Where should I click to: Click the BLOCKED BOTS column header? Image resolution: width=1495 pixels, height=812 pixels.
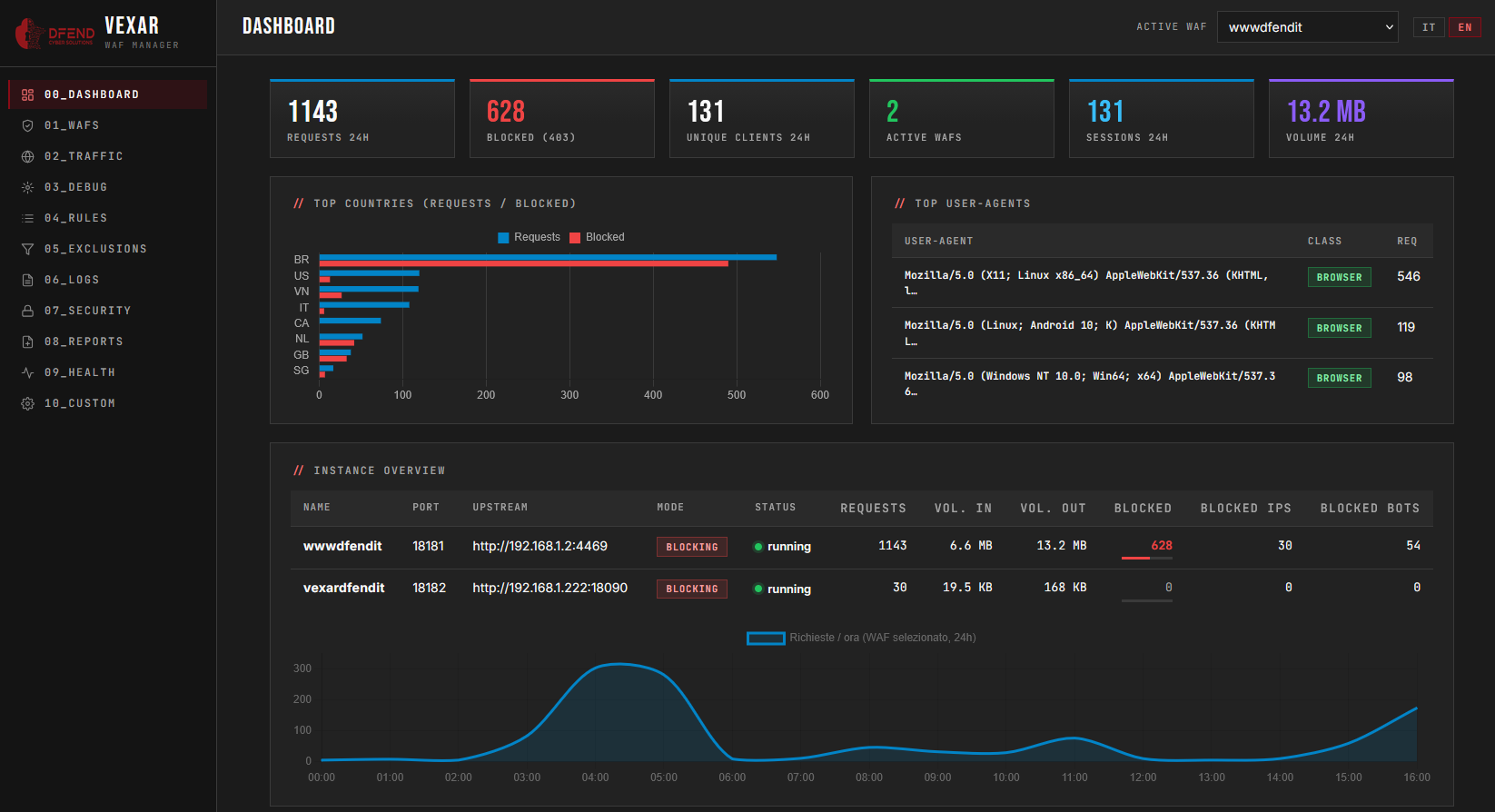click(x=1370, y=509)
